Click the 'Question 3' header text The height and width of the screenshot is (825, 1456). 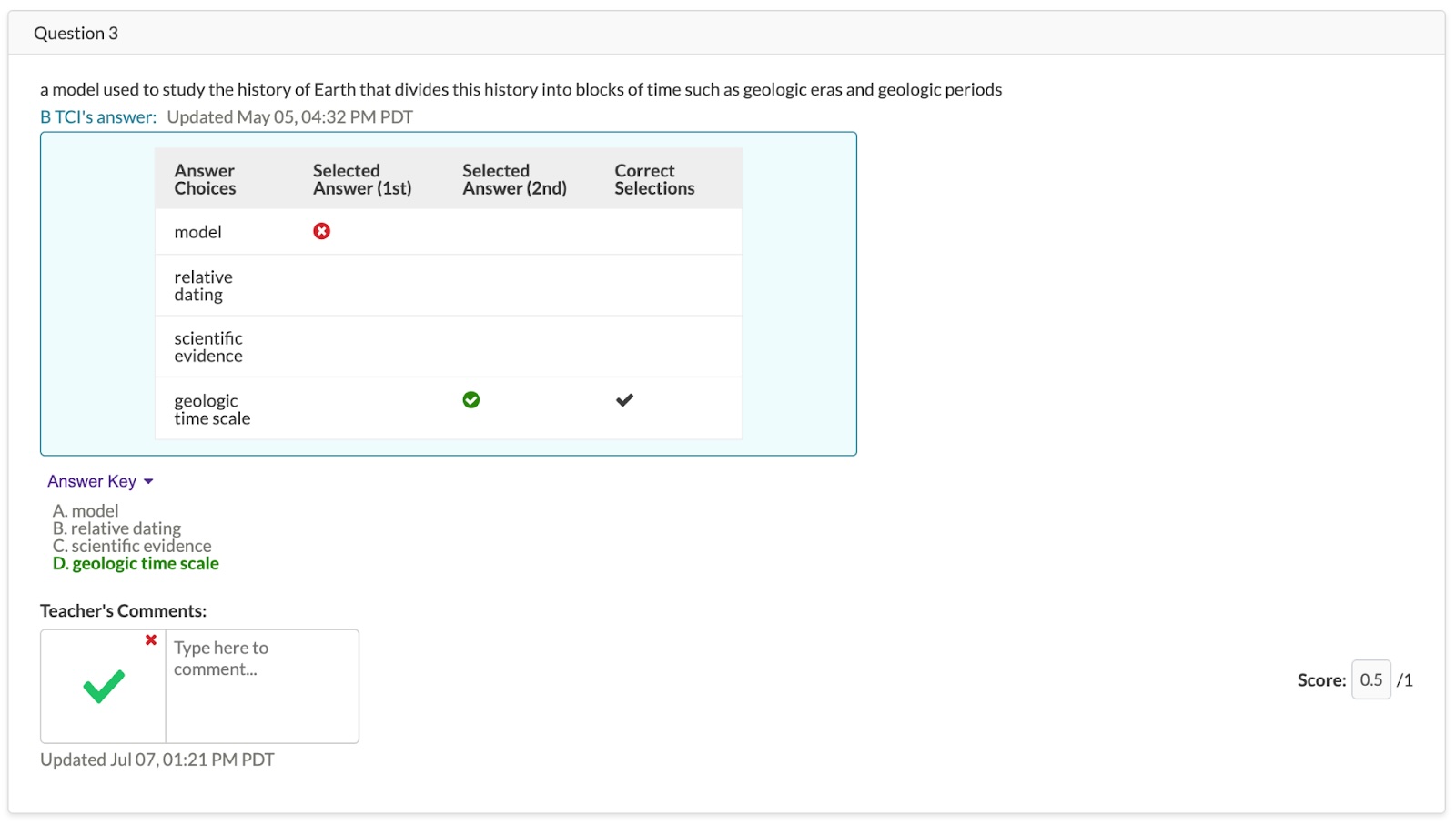coord(76,34)
